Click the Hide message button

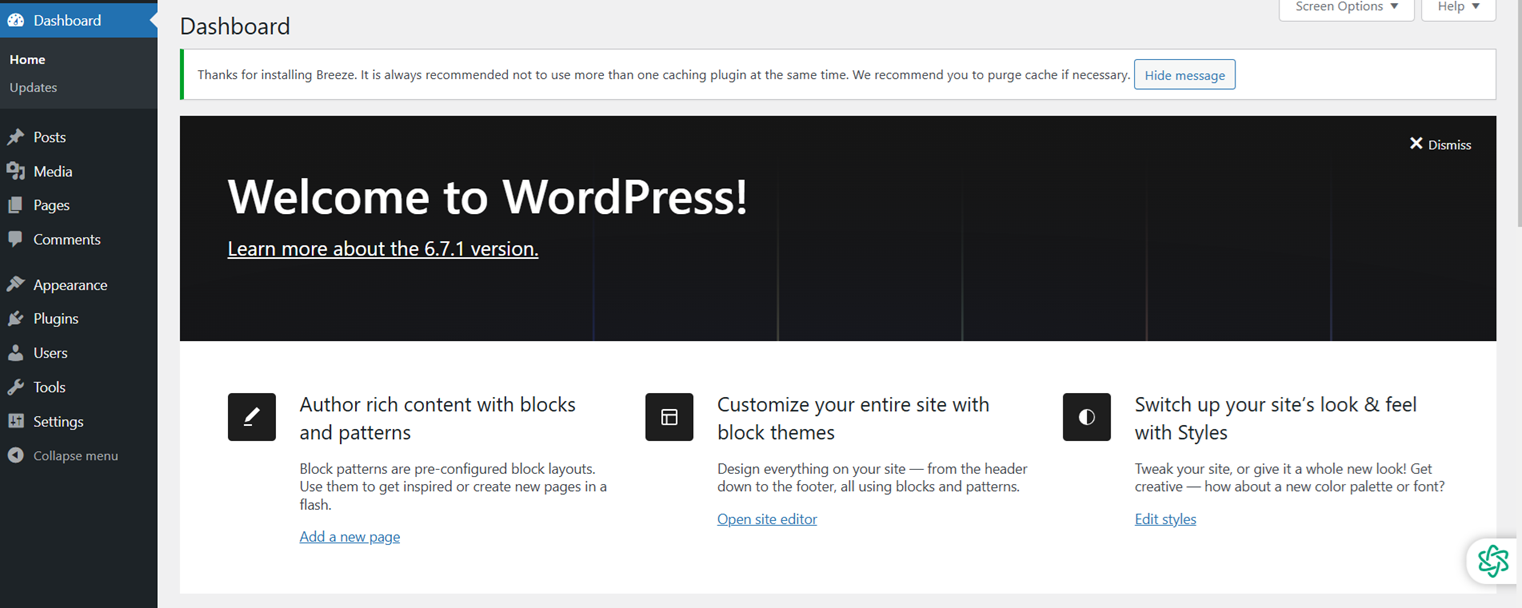pyautogui.click(x=1185, y=75)
